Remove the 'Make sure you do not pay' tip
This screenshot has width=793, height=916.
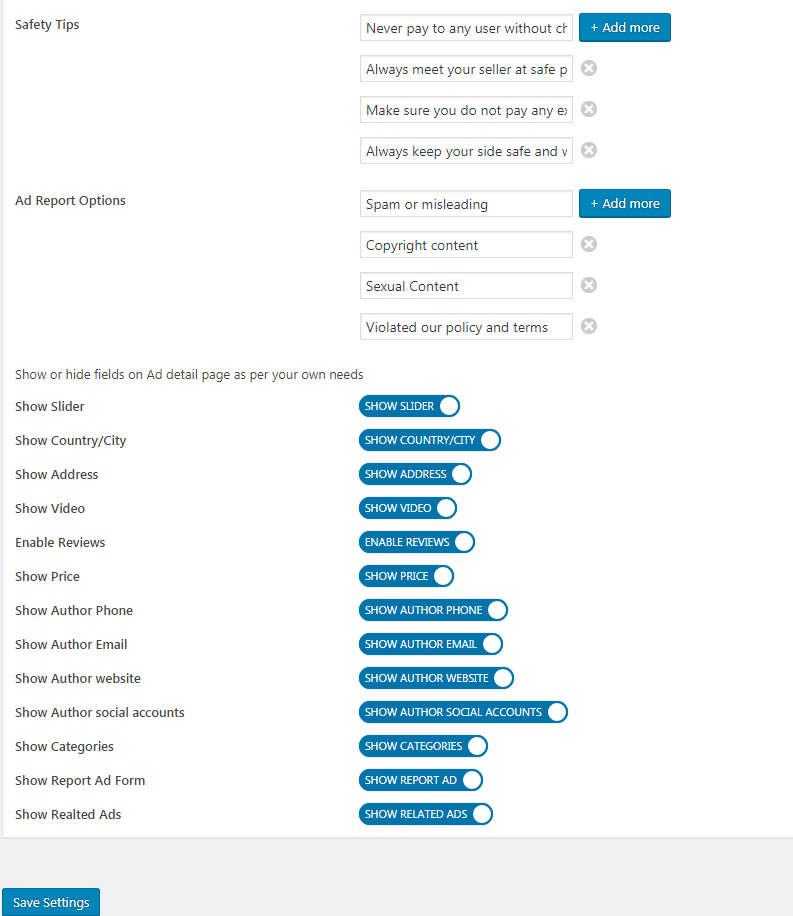(x=589, y=109)
